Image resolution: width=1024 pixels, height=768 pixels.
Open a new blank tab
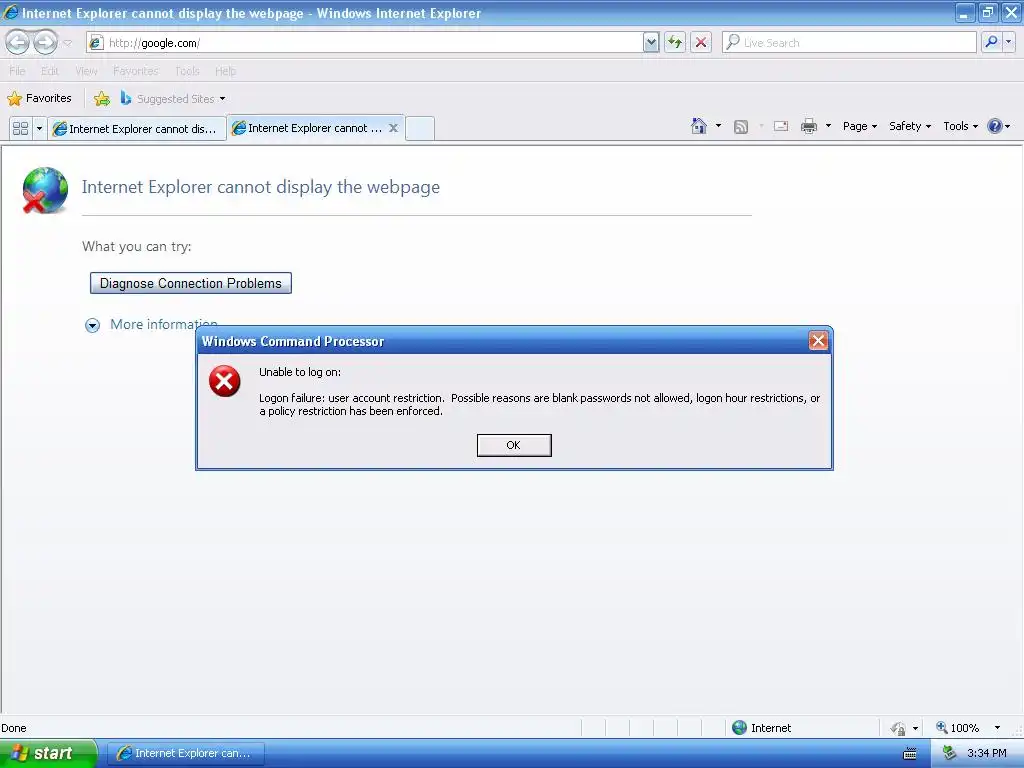point(420,128)
